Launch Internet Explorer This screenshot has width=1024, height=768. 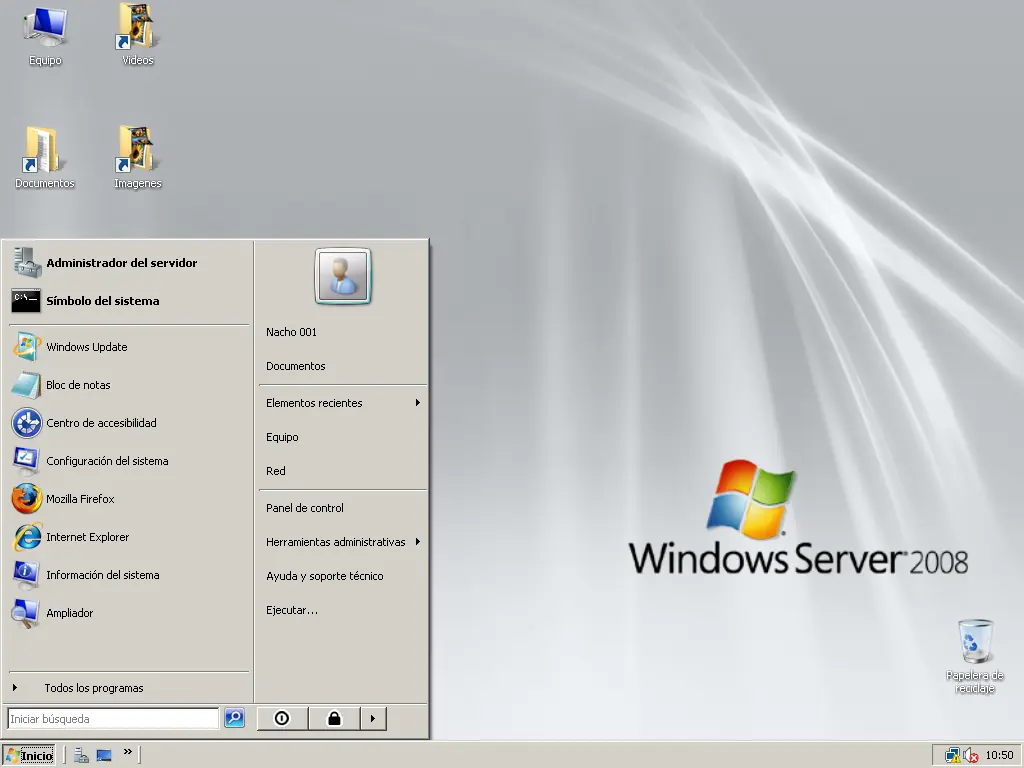pyautogui.click(x=129, y=537)
